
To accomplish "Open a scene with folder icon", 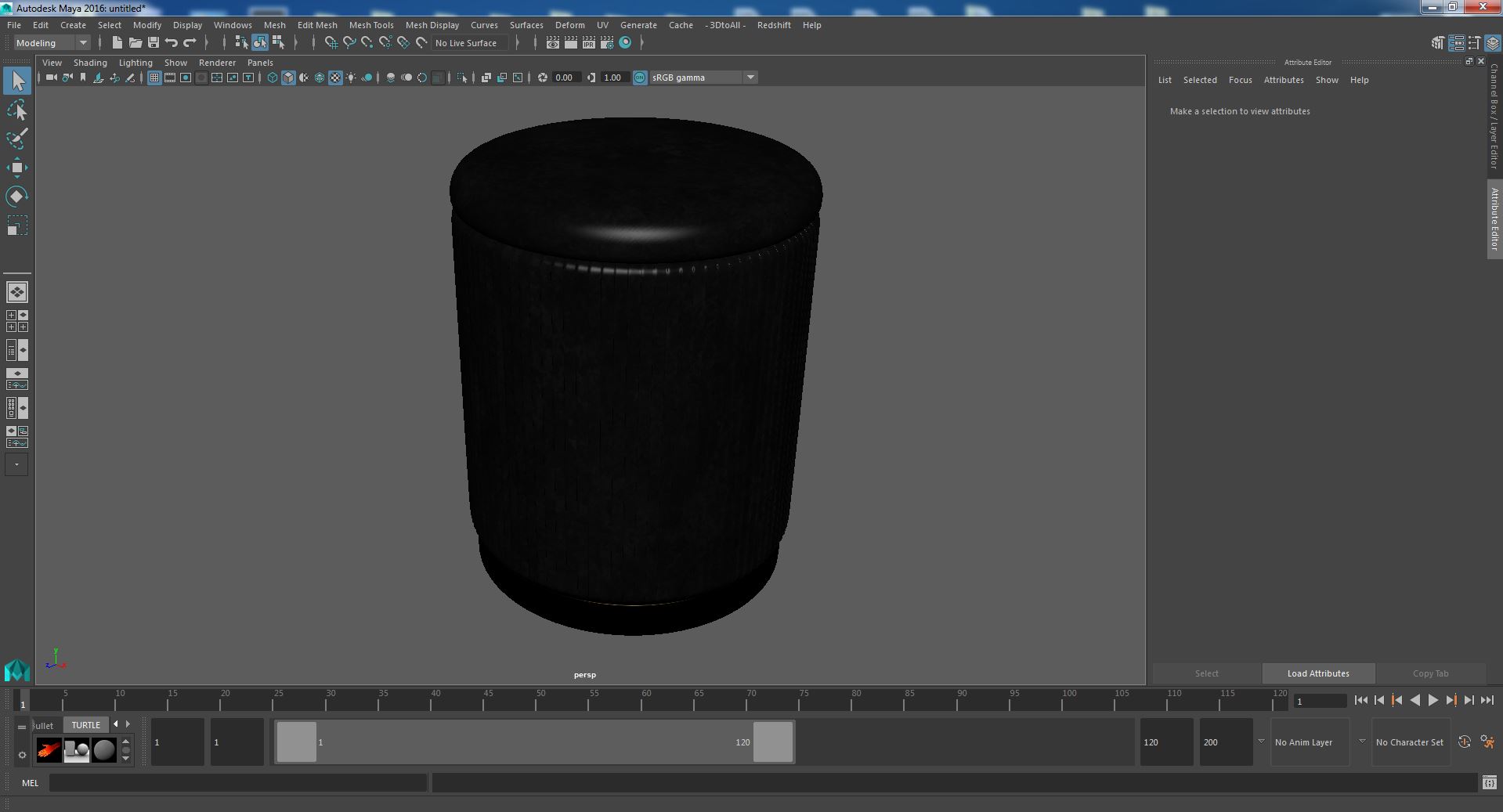I will pyautogui.click(x=135, y=43).
